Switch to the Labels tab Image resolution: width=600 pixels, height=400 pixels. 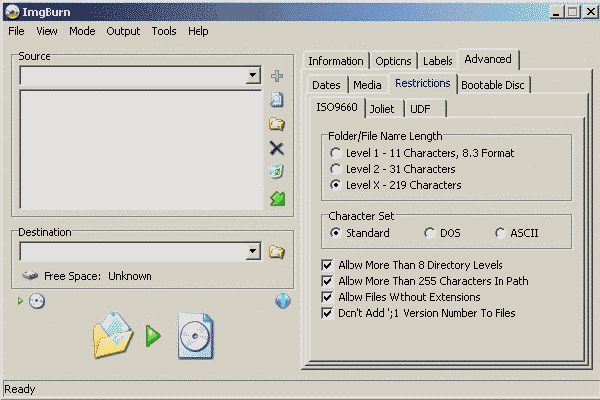(437, 61)
